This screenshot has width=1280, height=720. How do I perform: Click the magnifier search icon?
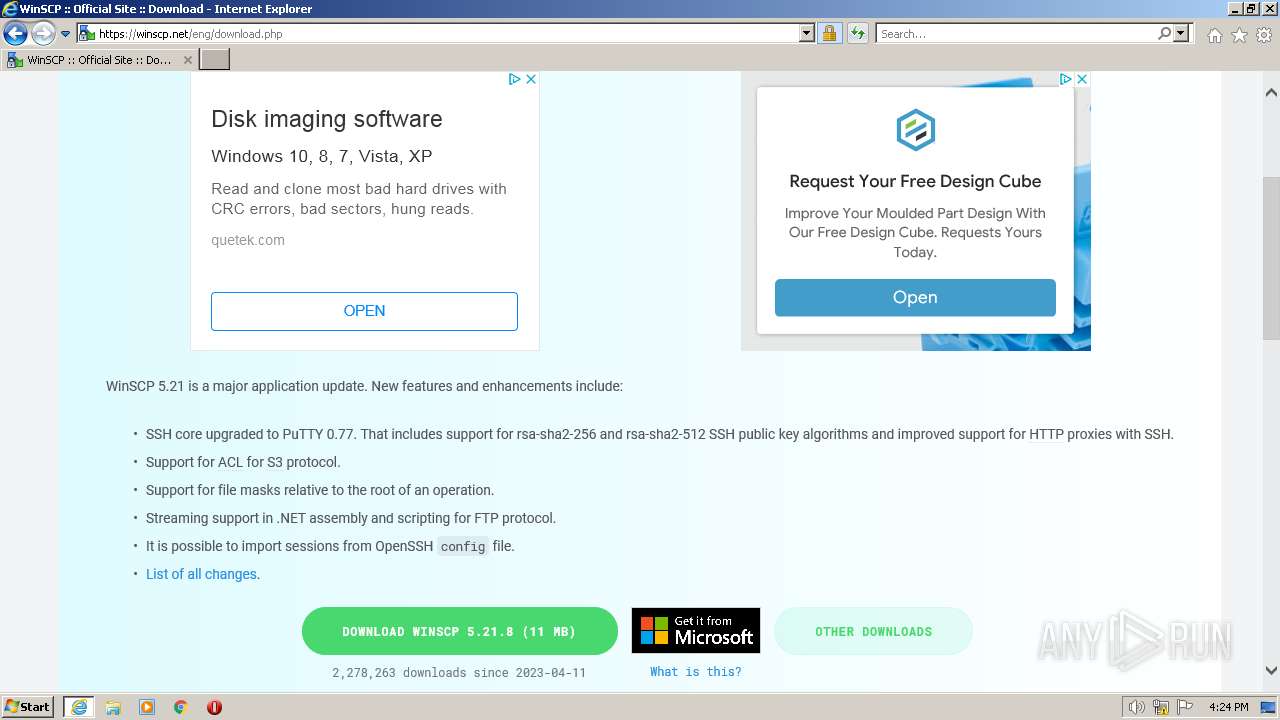1164,34
